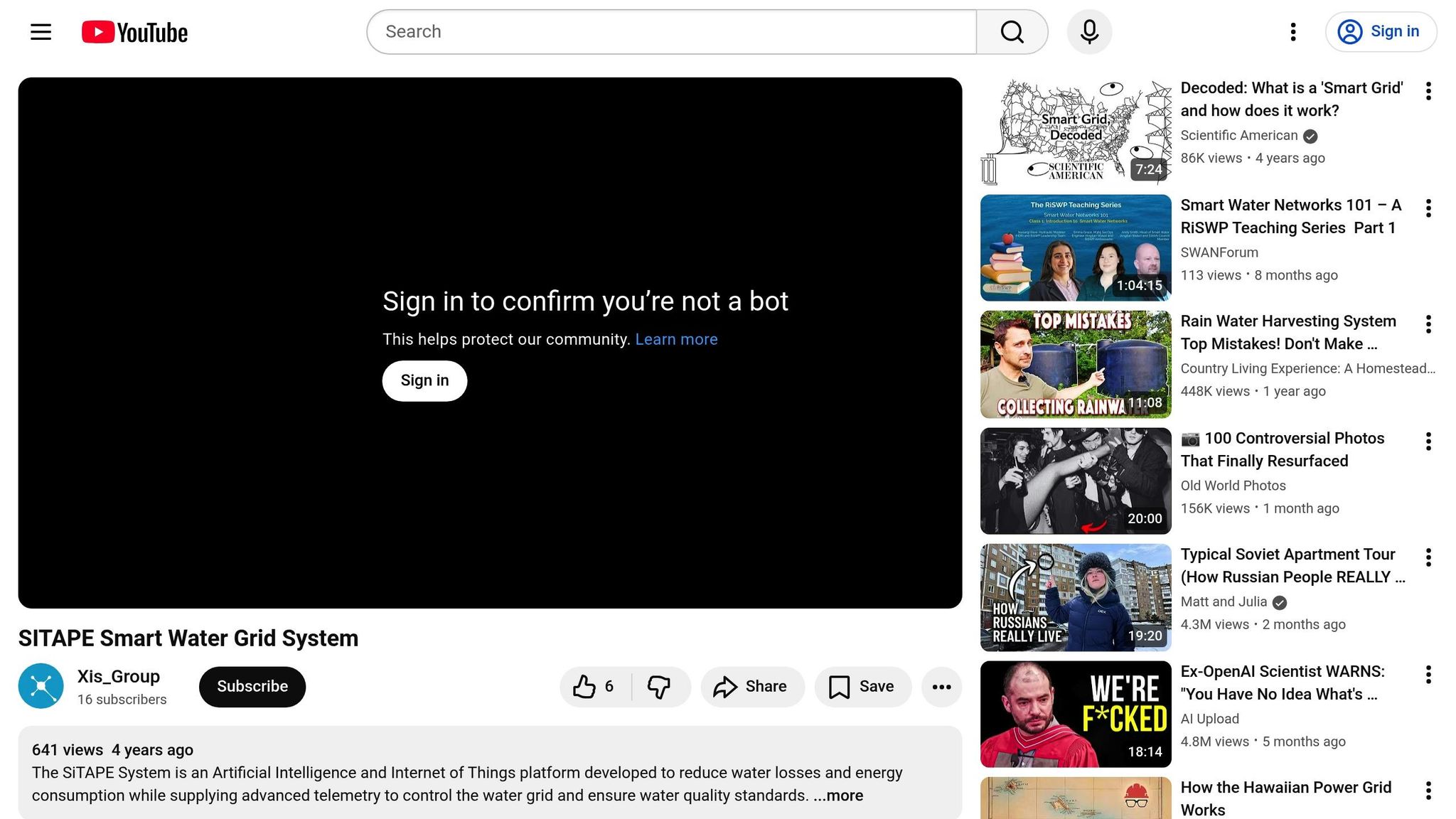Follow the Learn more link
Viewport: 1456px width, 819px height.
pyautogui.click(x=676, y=340)
